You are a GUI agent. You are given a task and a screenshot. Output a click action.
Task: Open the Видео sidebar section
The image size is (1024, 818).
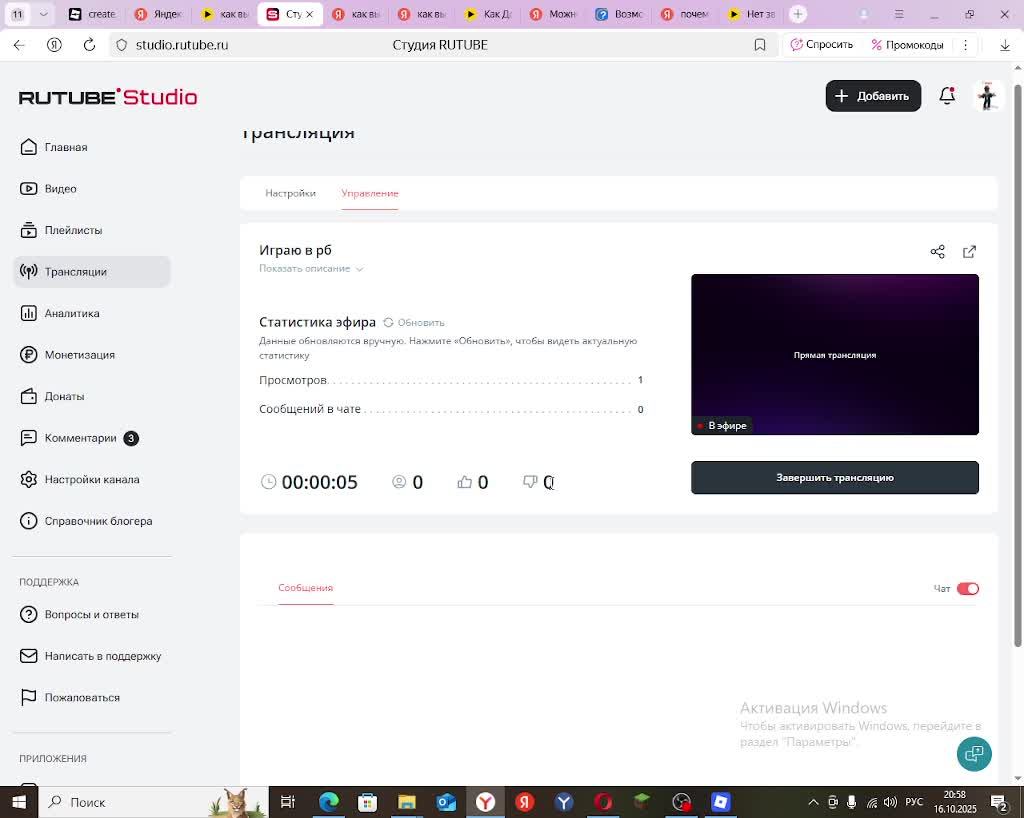pos(48,189)
